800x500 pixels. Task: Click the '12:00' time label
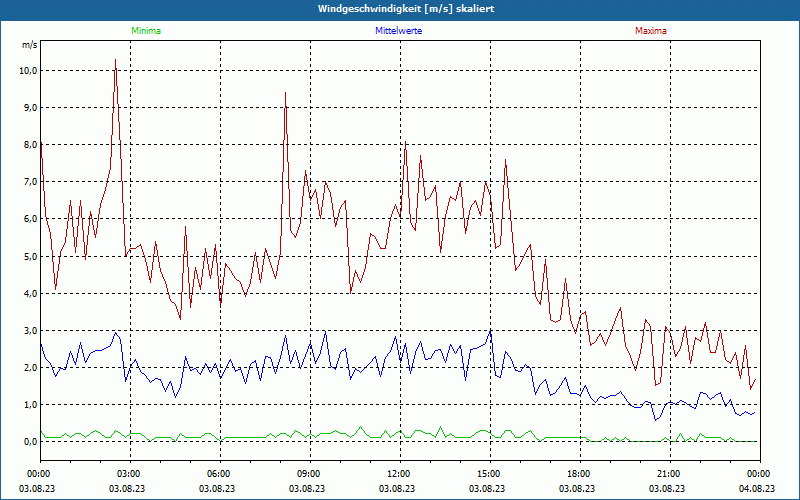point(397,474)
